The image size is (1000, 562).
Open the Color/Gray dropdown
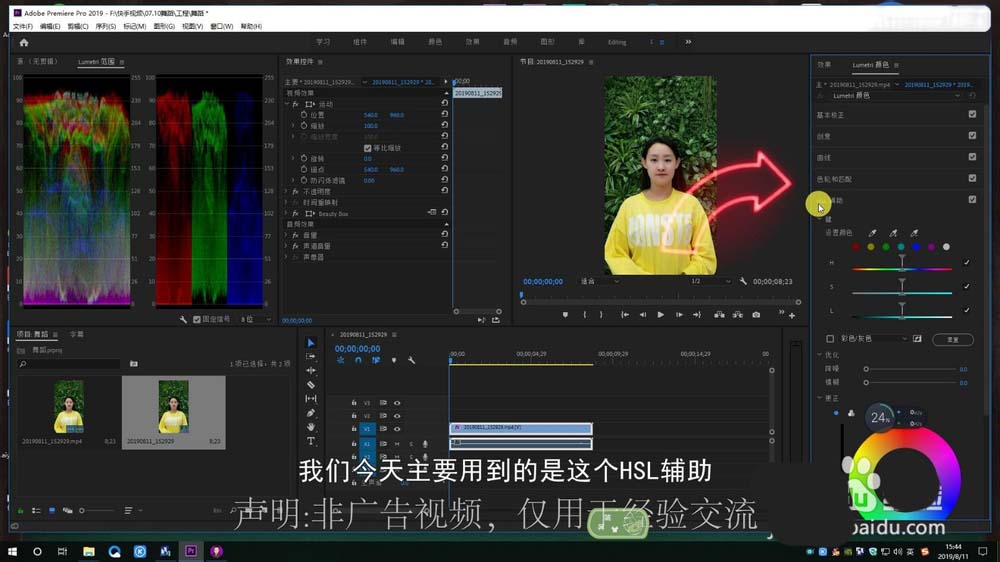point(873,339)
